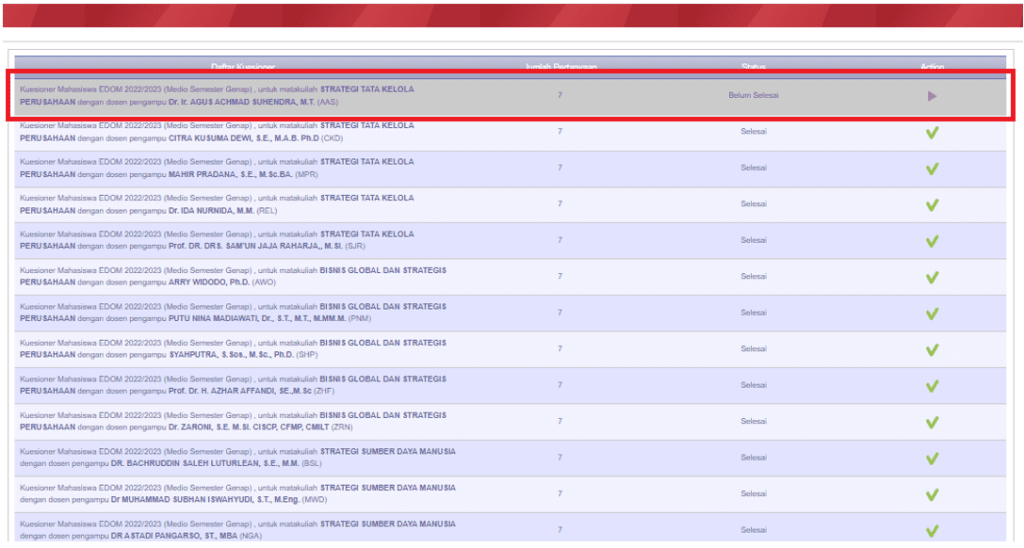Viewport: 1024px width, 548px height.
Task: Click green checkmark for Arry Widodo row
Action: 932,277
